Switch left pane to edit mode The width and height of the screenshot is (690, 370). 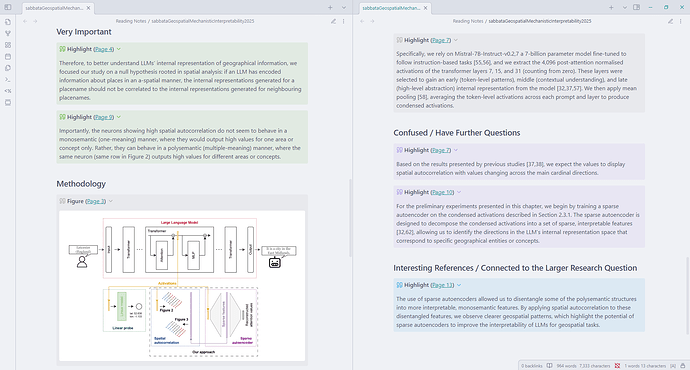tap(333, 21)
